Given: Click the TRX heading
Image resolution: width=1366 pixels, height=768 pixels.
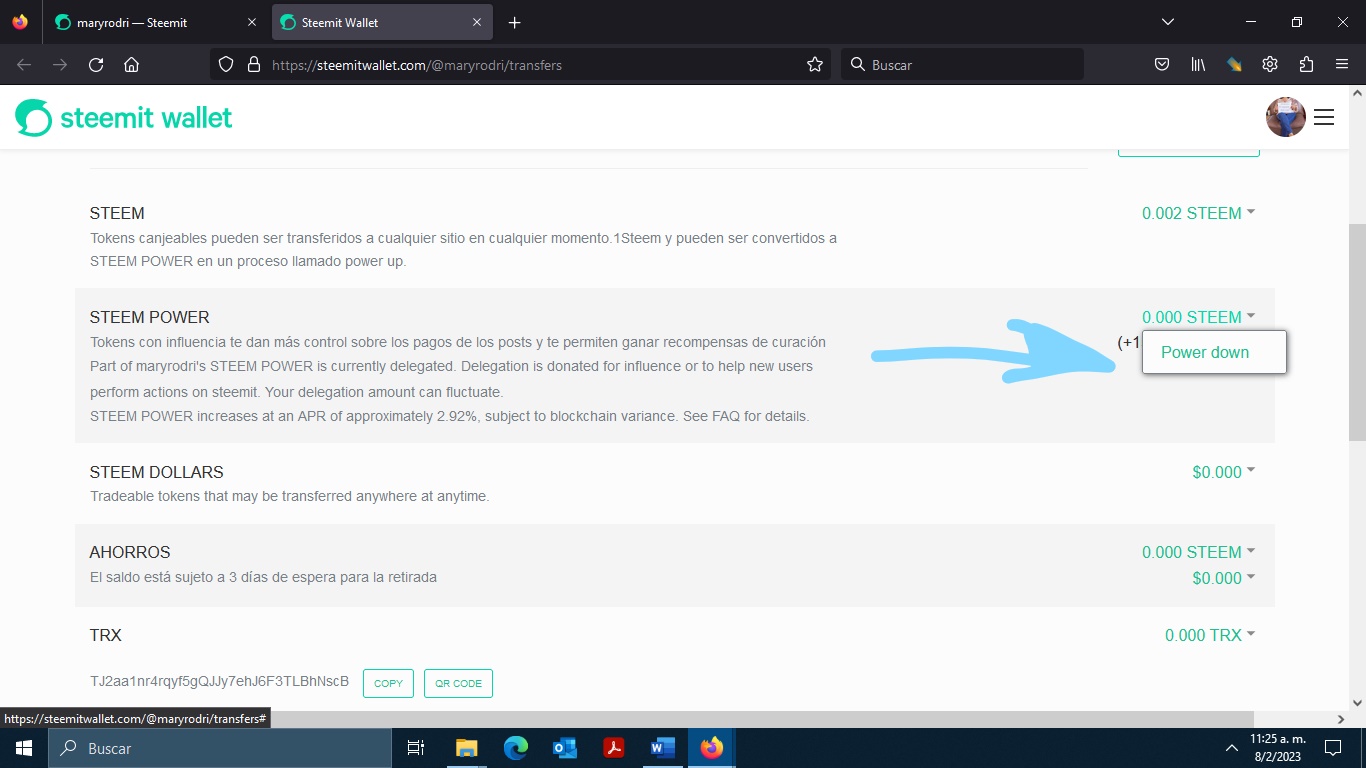Looking at the screenshot, I should tap(106, 635).
